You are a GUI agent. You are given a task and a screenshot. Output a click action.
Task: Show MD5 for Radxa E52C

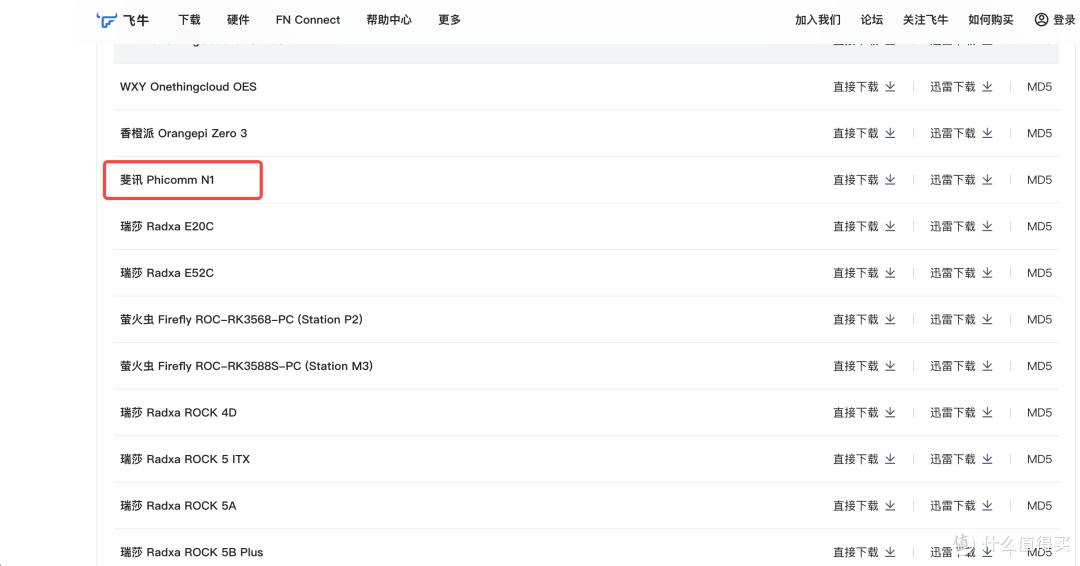(x=1039, y=273)
